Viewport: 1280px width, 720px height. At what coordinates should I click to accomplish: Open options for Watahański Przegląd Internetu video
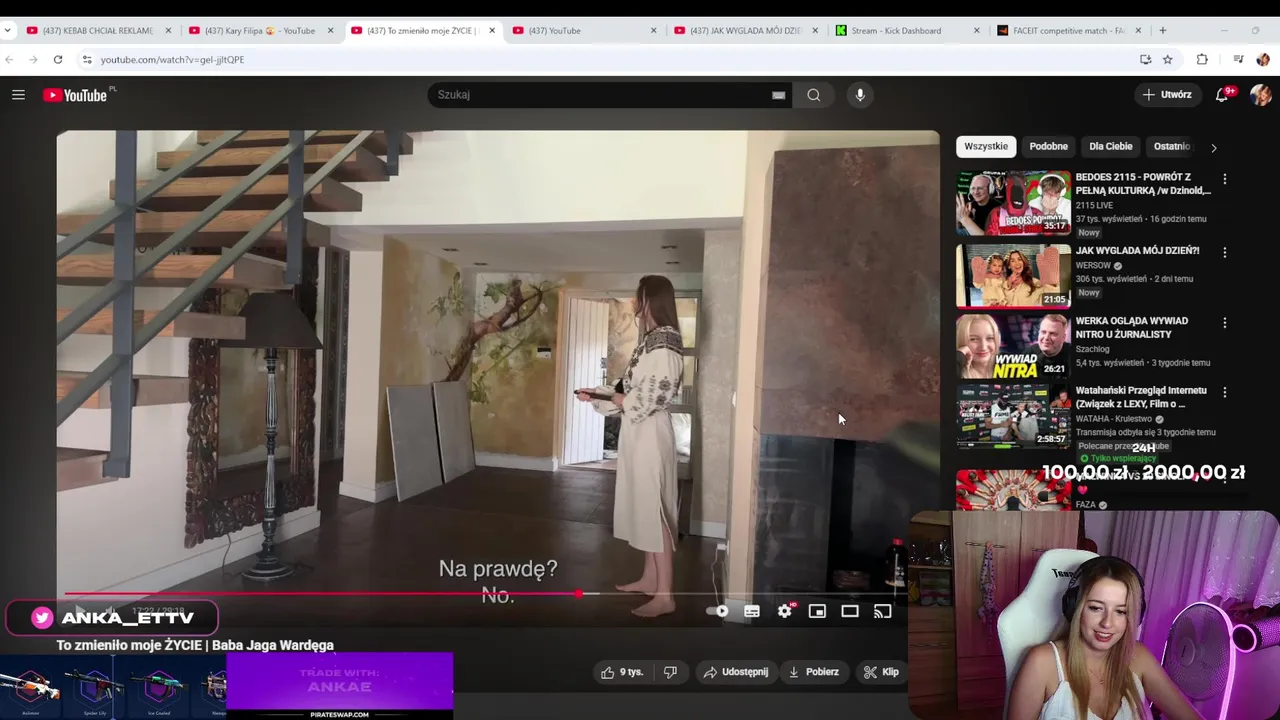(x=1225, y=393)
